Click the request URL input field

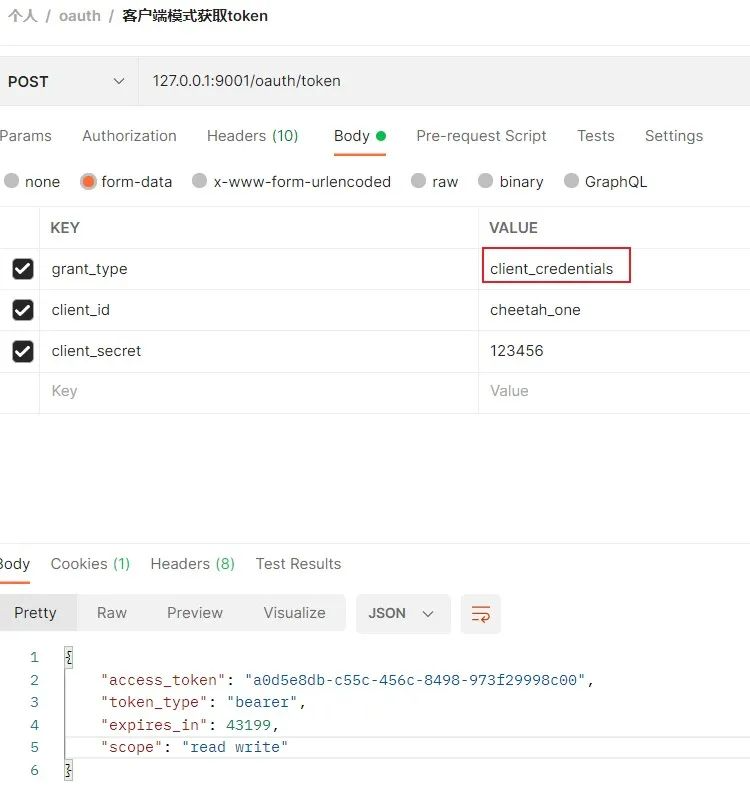[x=444, y=81]
